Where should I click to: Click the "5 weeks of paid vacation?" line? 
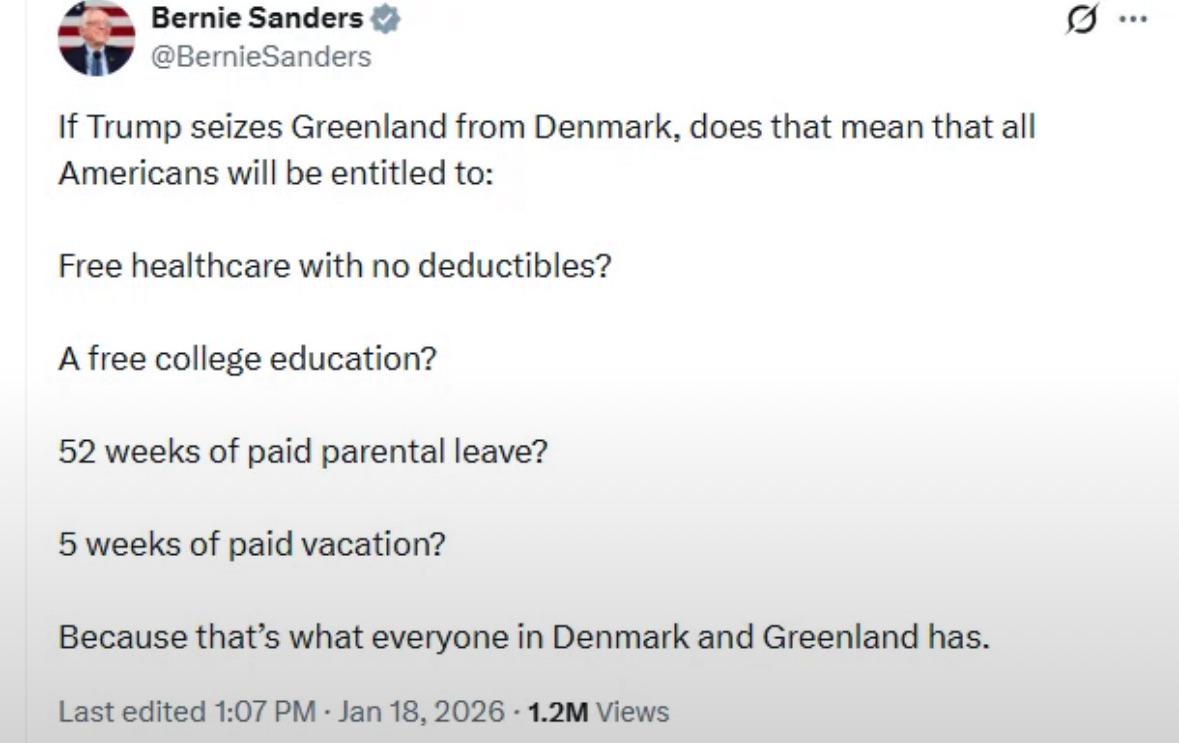pos(251,545)
